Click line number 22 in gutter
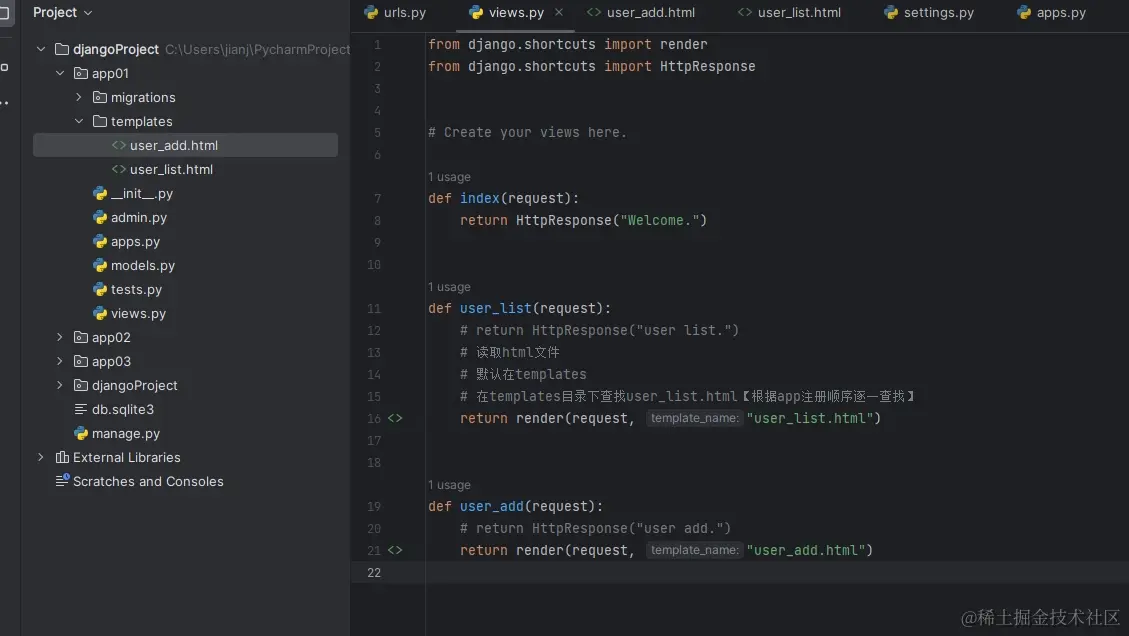 pyautogui.click(x=374, y=573)
